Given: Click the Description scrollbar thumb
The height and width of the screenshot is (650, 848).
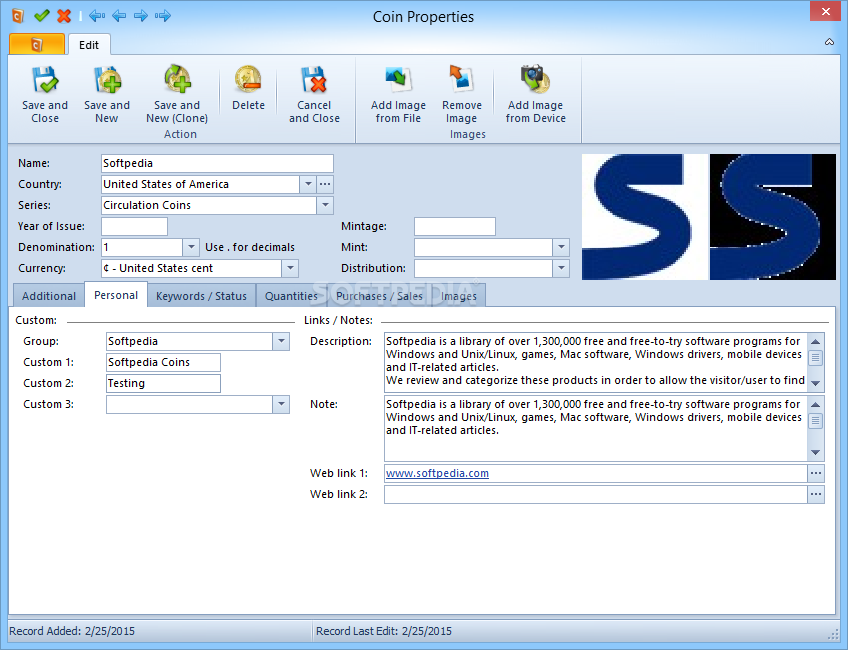Looking at the screenshot, I should (816, 357).
